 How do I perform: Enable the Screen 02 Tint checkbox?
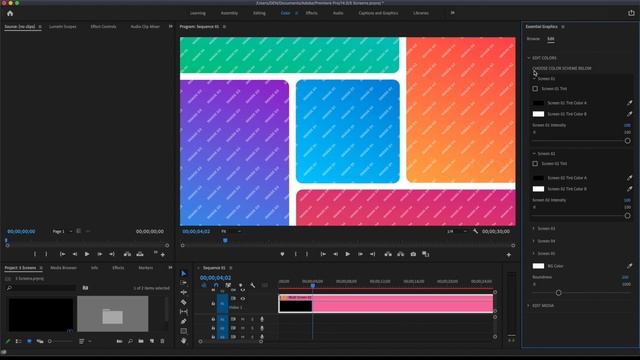coord(535,163)
